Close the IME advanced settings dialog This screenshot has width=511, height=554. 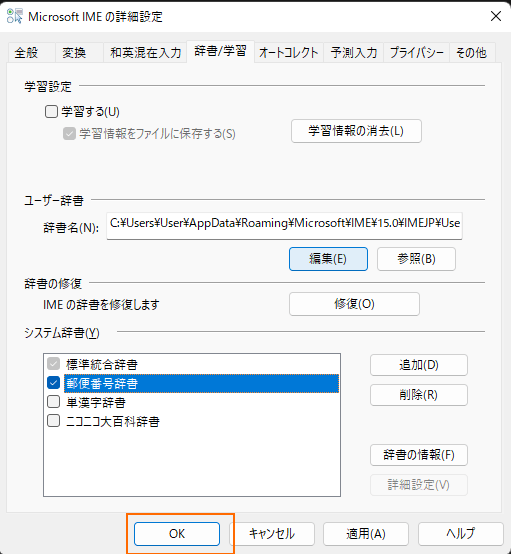(496, 16)
